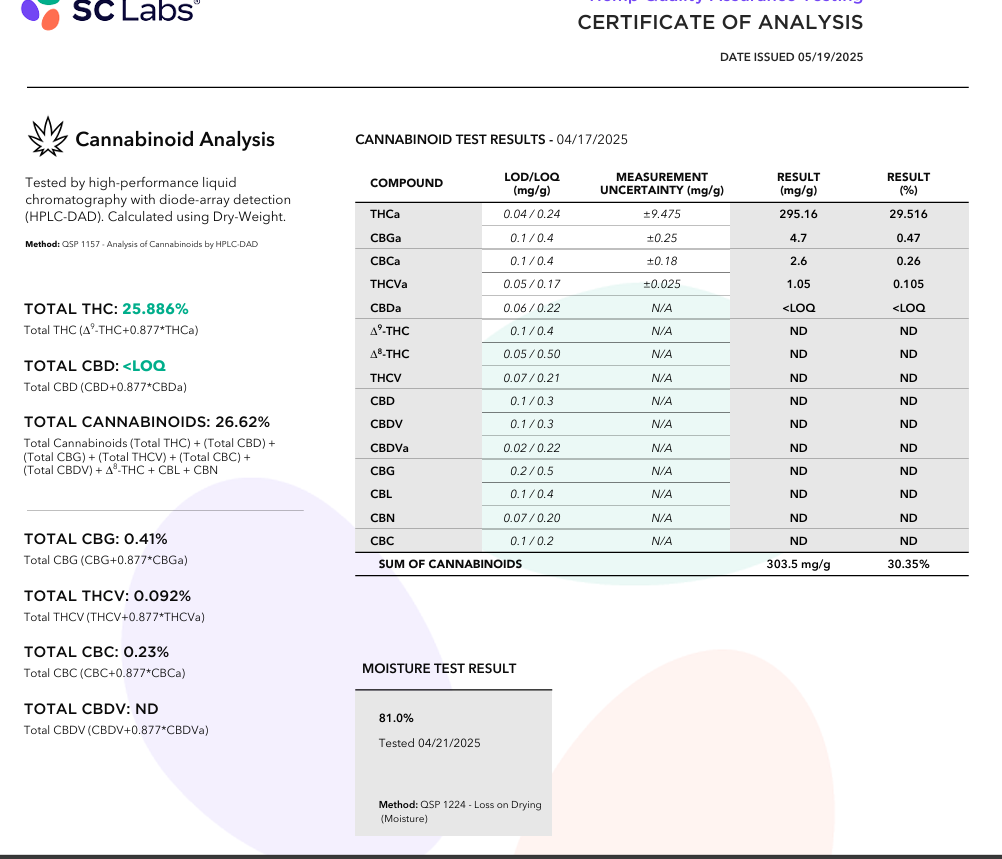Image resolution: width=1002 pixels, height=859 pixels.
Task: Click the cannabis leaf icon
Action: (48, 138)
